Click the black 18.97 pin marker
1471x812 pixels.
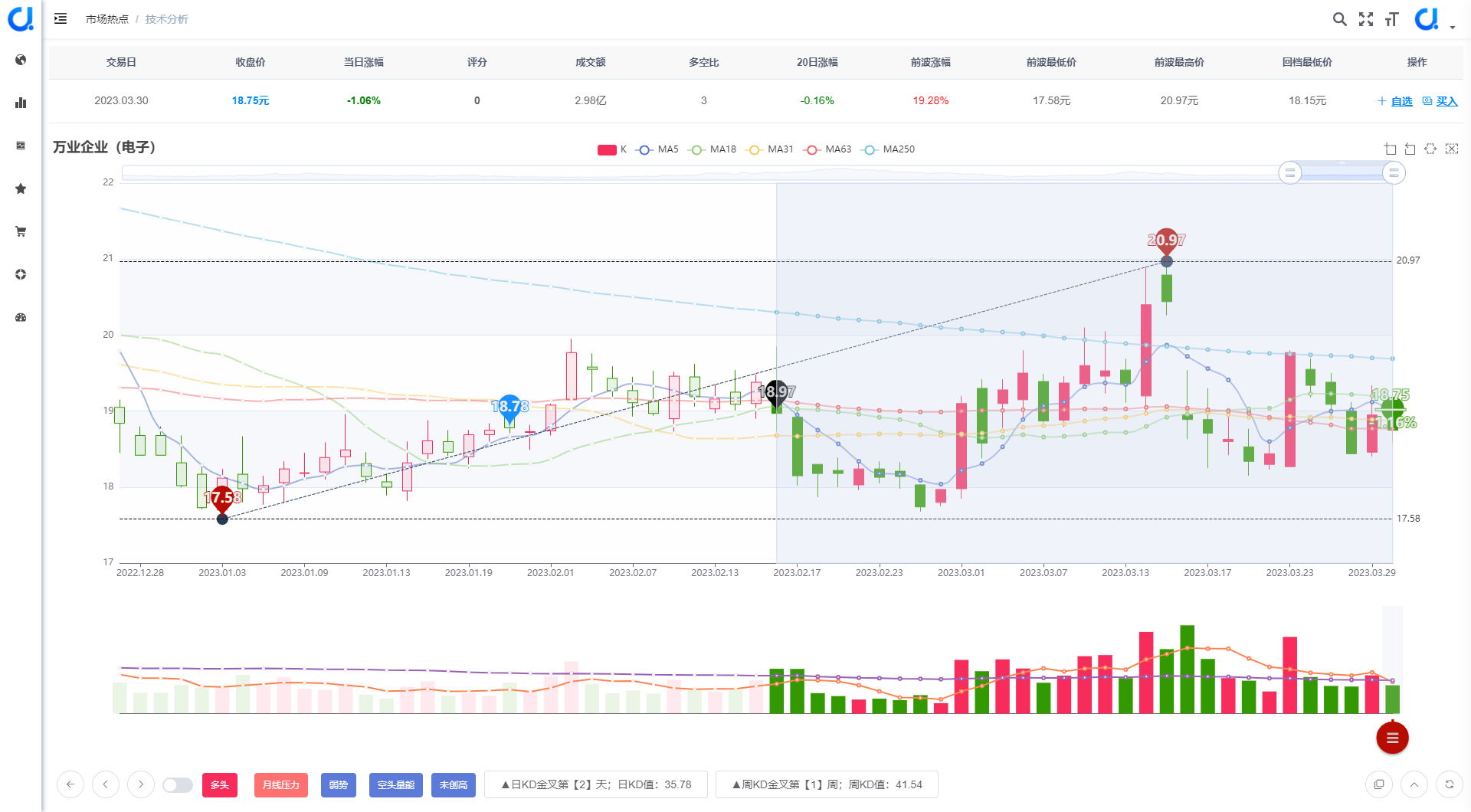[x=776, y=393]
